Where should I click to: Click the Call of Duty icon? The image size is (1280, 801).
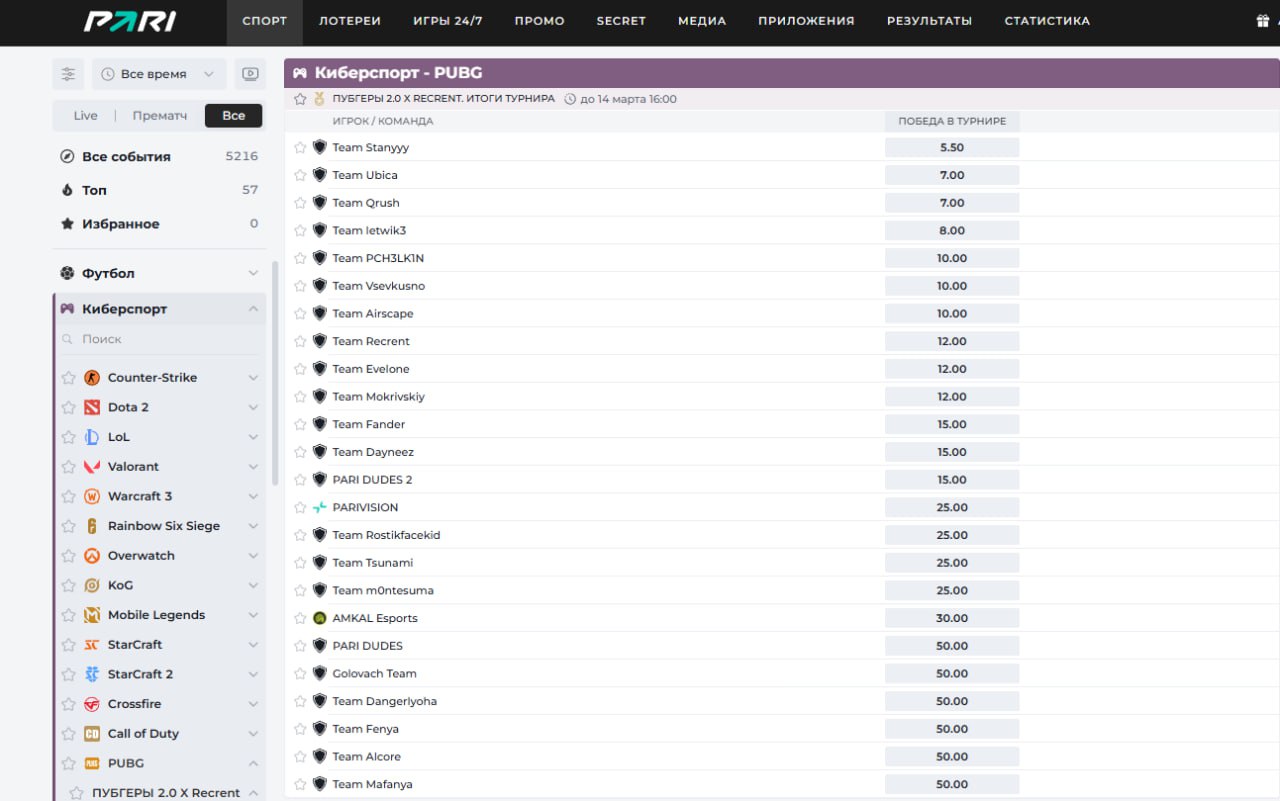(x=92, y=734)
